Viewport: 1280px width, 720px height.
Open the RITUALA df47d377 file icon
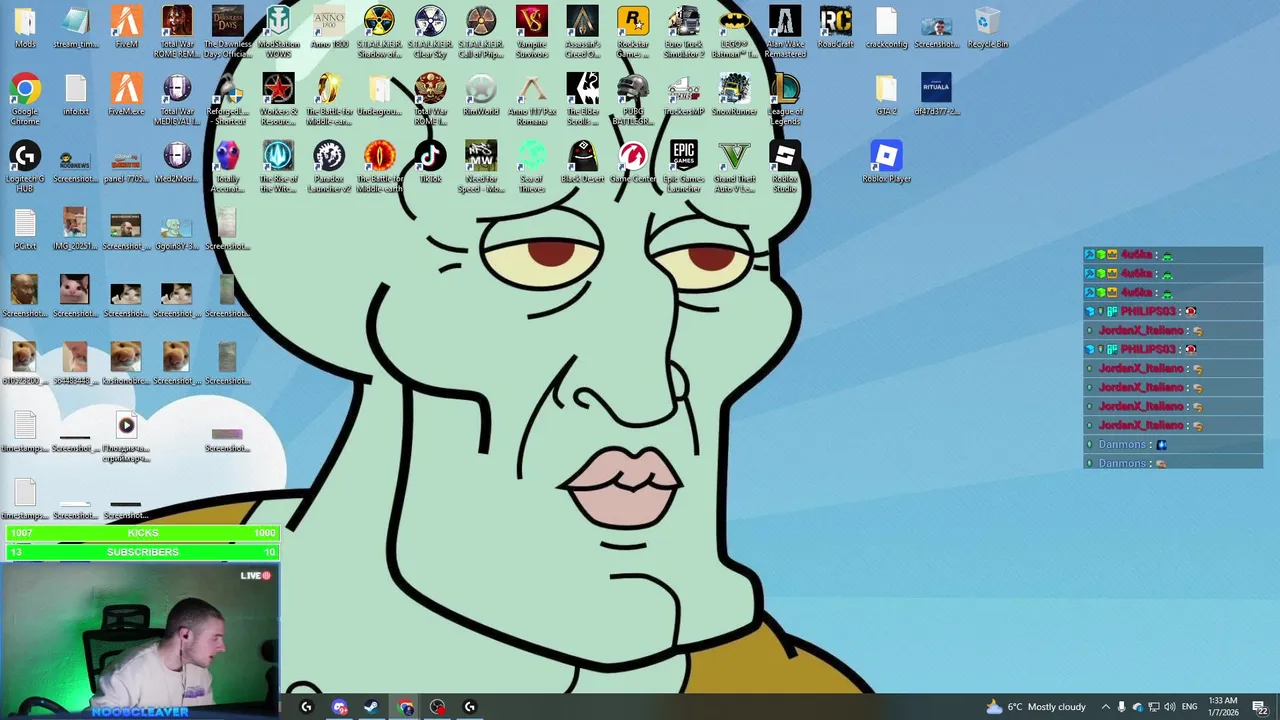(x=936, y=95)
